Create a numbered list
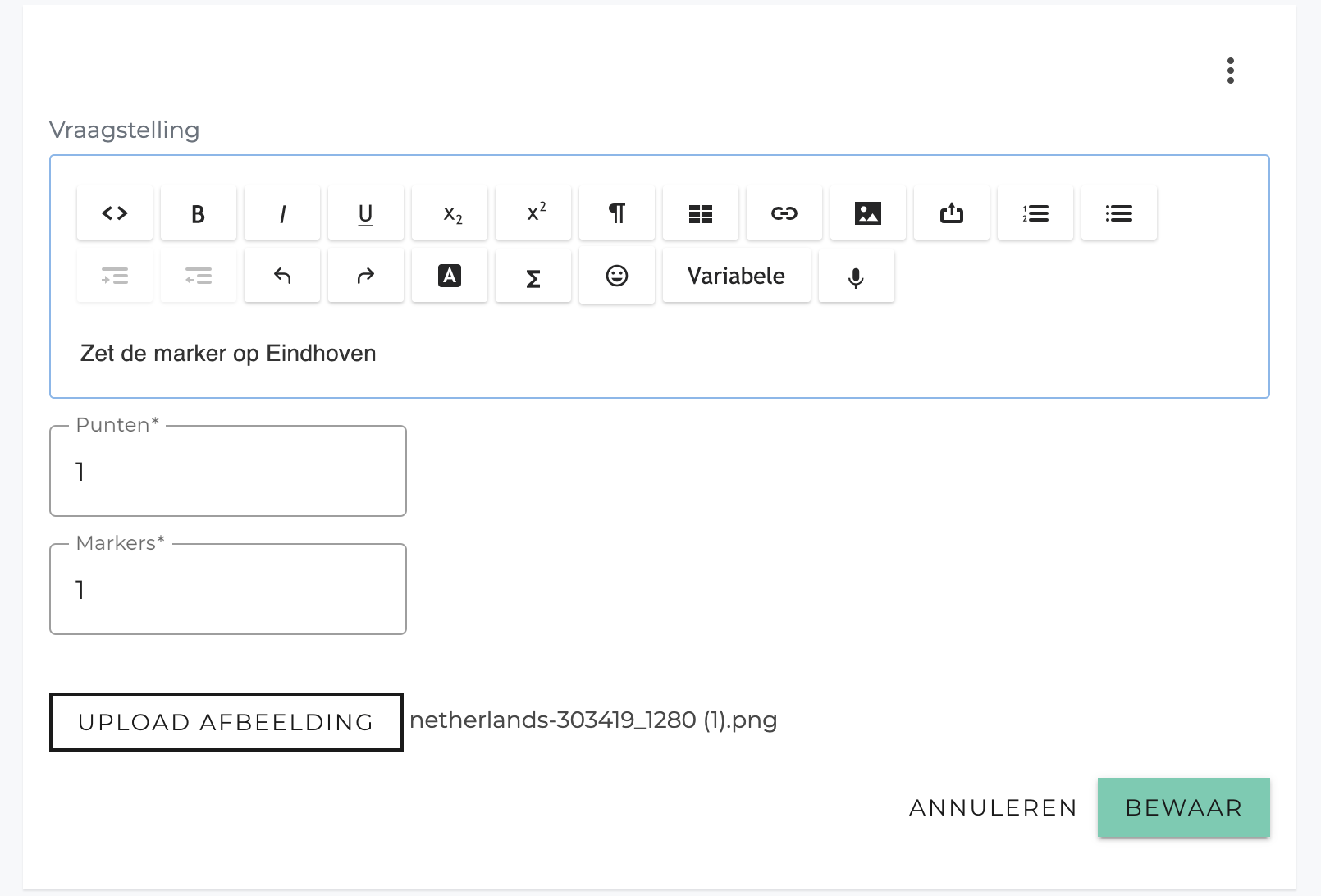1321x896 pixels. click(1035, 213)
